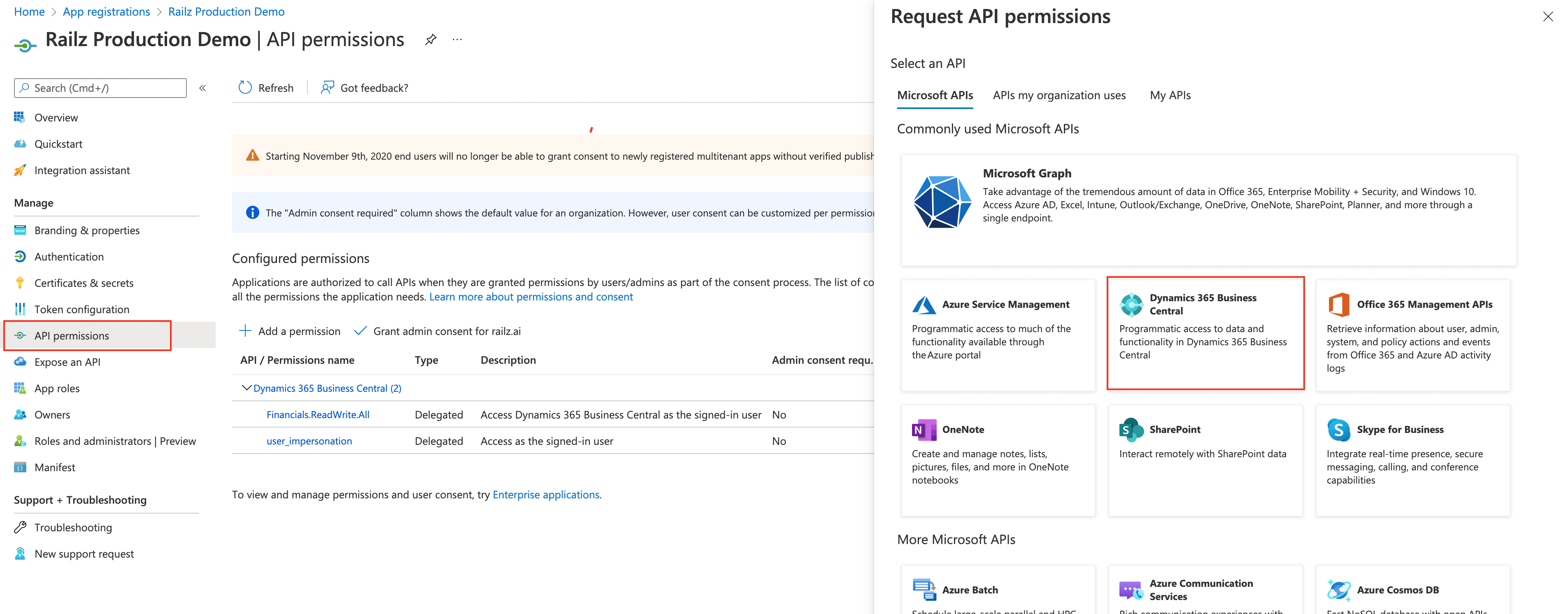The height and width of the screenshot is (614, 1568).
Task: Focus the Search (Cmd+/) box
Action: [x=100, y=88]
